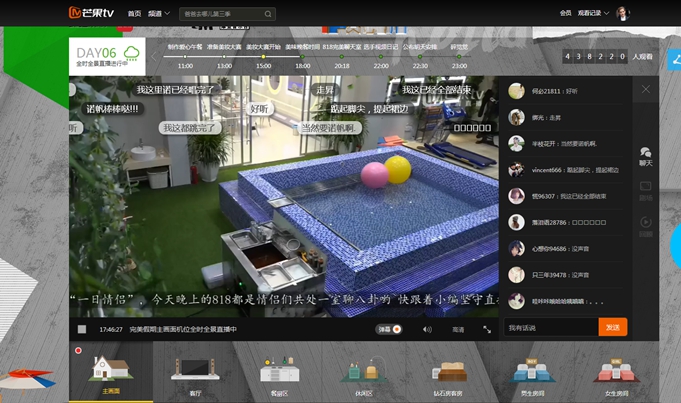Screen dimensions: 681x403
Task: Open the 聊天 chat panel tab
Action: [x=645, y=156]
